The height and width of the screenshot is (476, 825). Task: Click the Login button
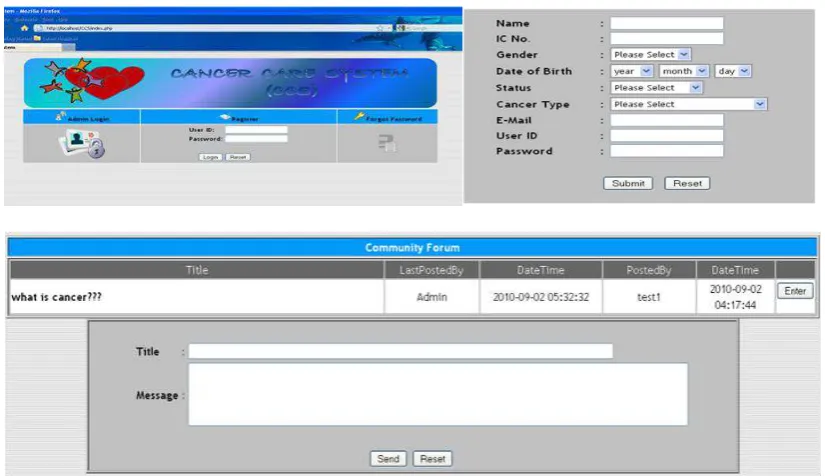coord(210,157)
